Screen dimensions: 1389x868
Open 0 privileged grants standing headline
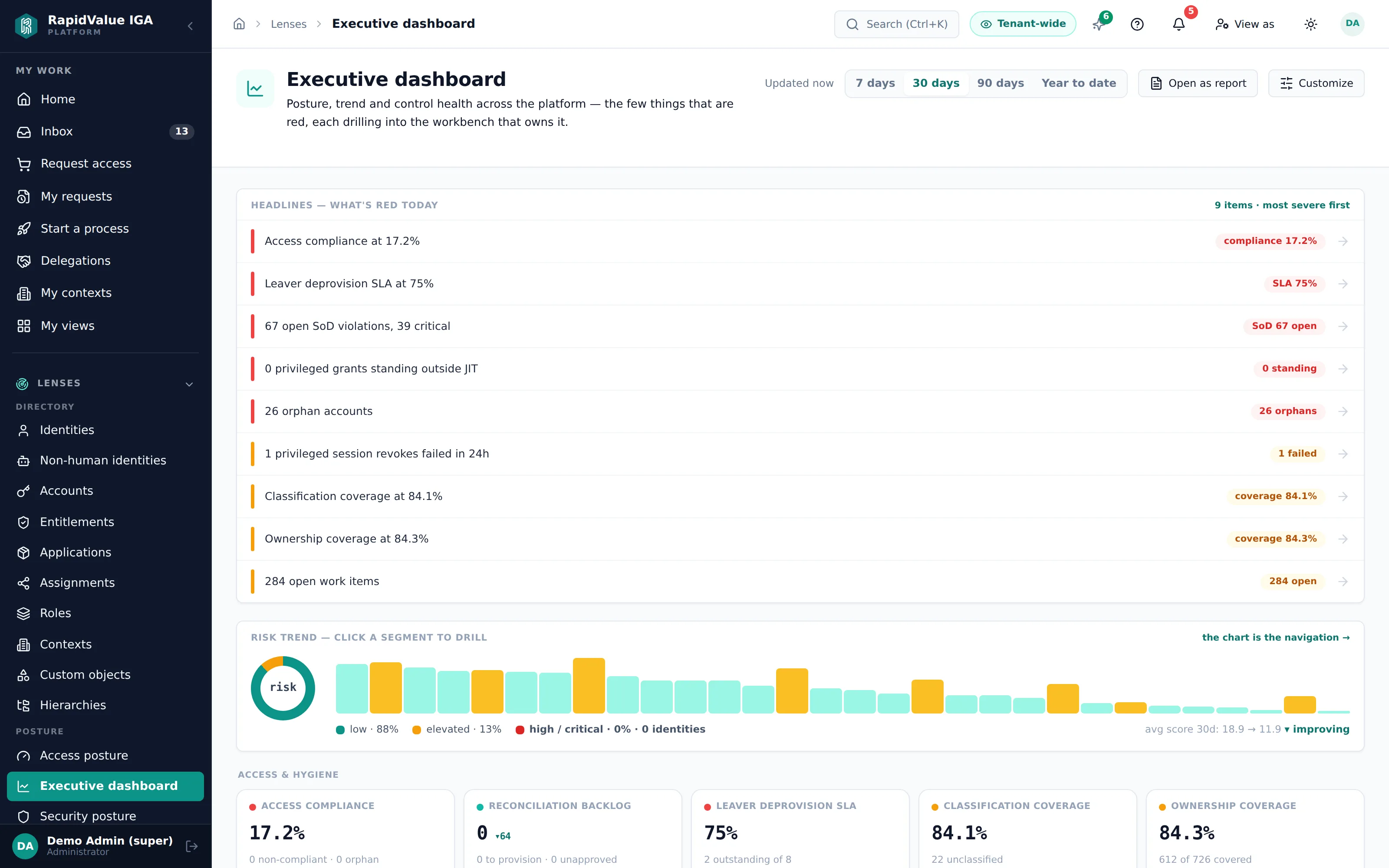click(x=800, y=368)
